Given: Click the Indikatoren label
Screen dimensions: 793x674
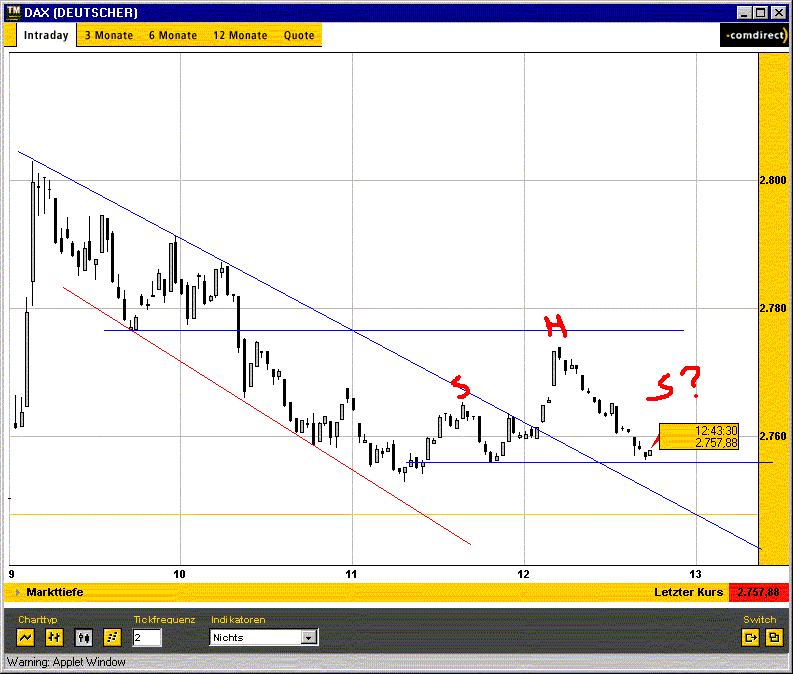Looking at the screenshot, I should coord(238,619).
